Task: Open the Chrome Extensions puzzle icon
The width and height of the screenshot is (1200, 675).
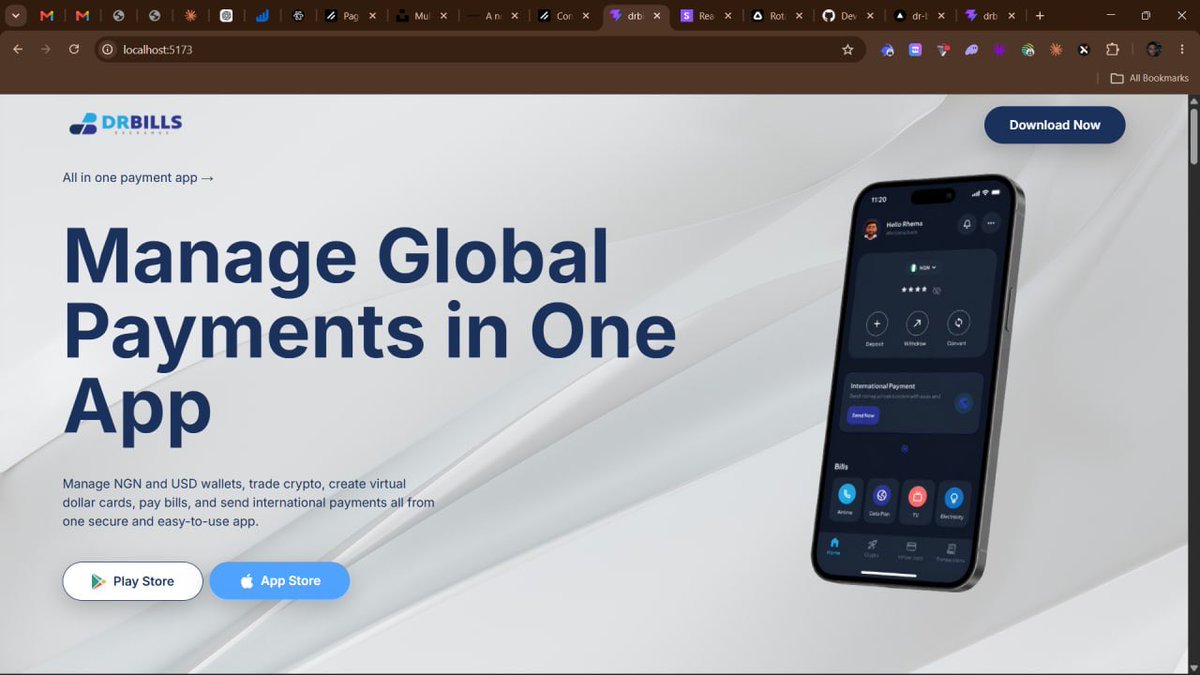Action: tap(1112, 49)
